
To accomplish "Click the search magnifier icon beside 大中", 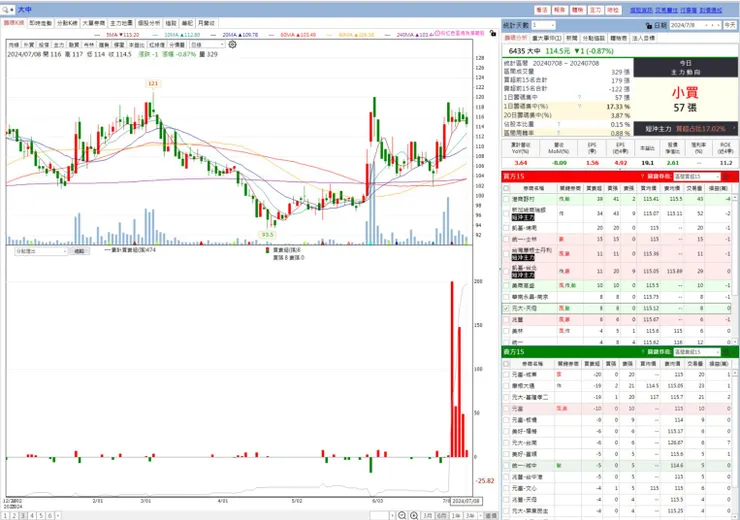I will 6,9.
